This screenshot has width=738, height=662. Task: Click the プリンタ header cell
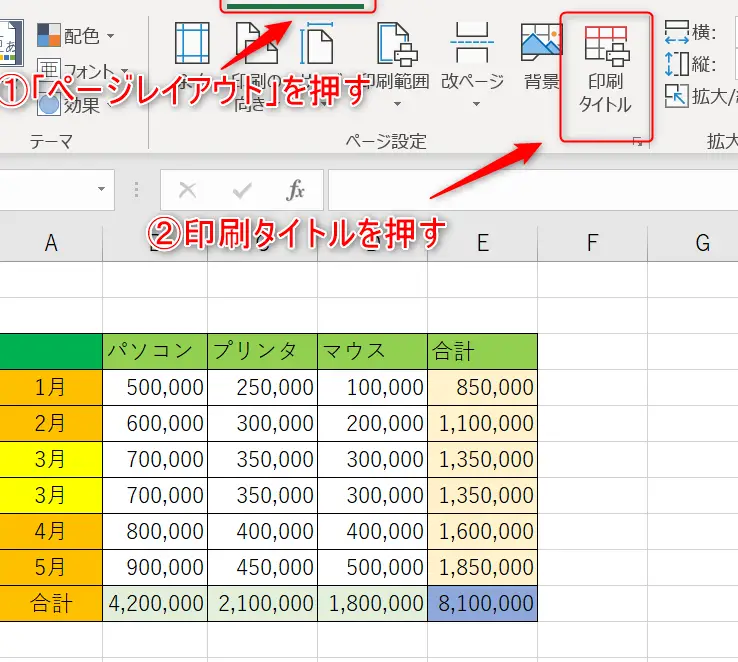262,351
